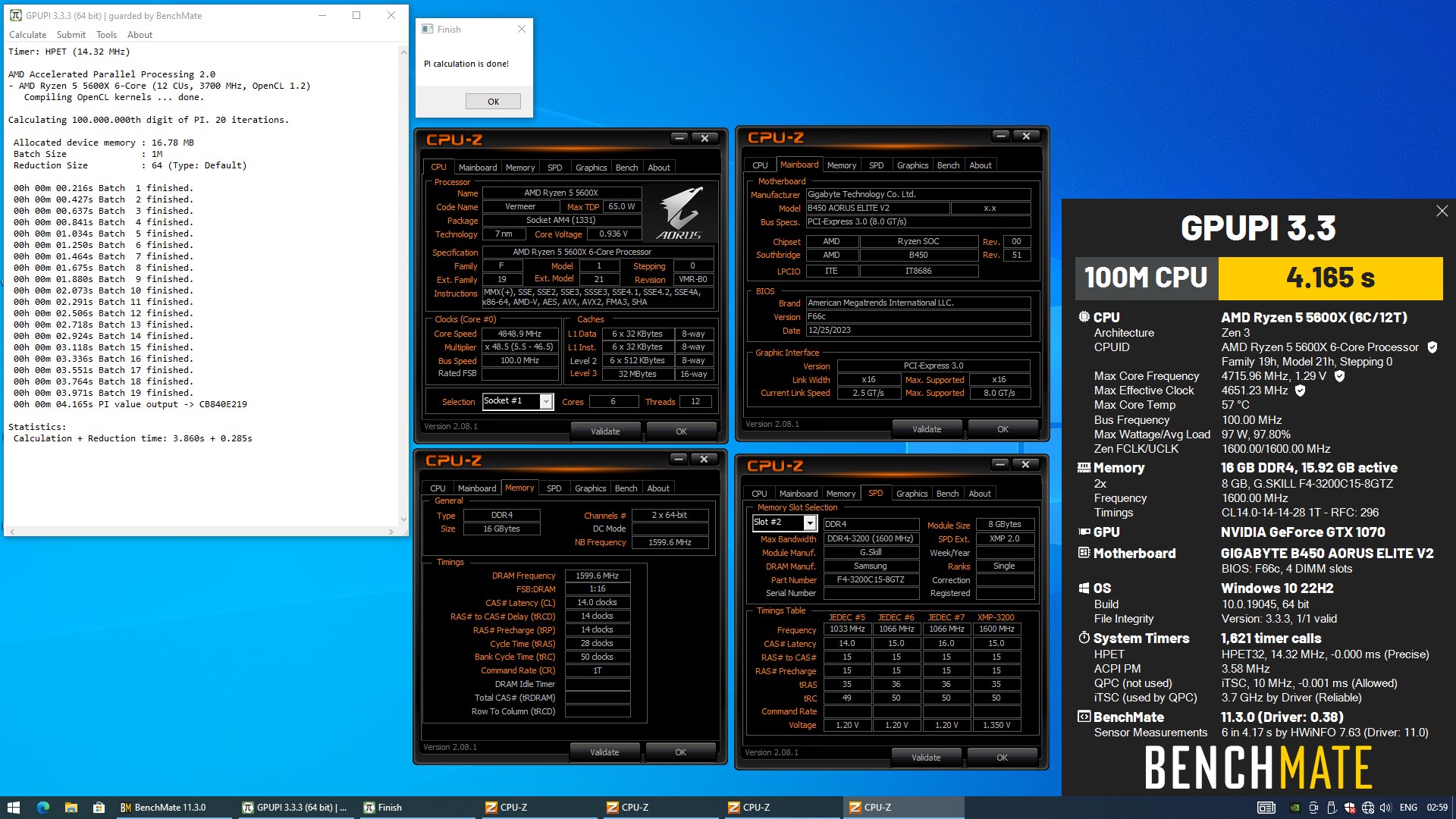Click the Motherboard icon in BenchMate panel
The height and width of the screenshot is (819, 1456).
(1084, 553)
